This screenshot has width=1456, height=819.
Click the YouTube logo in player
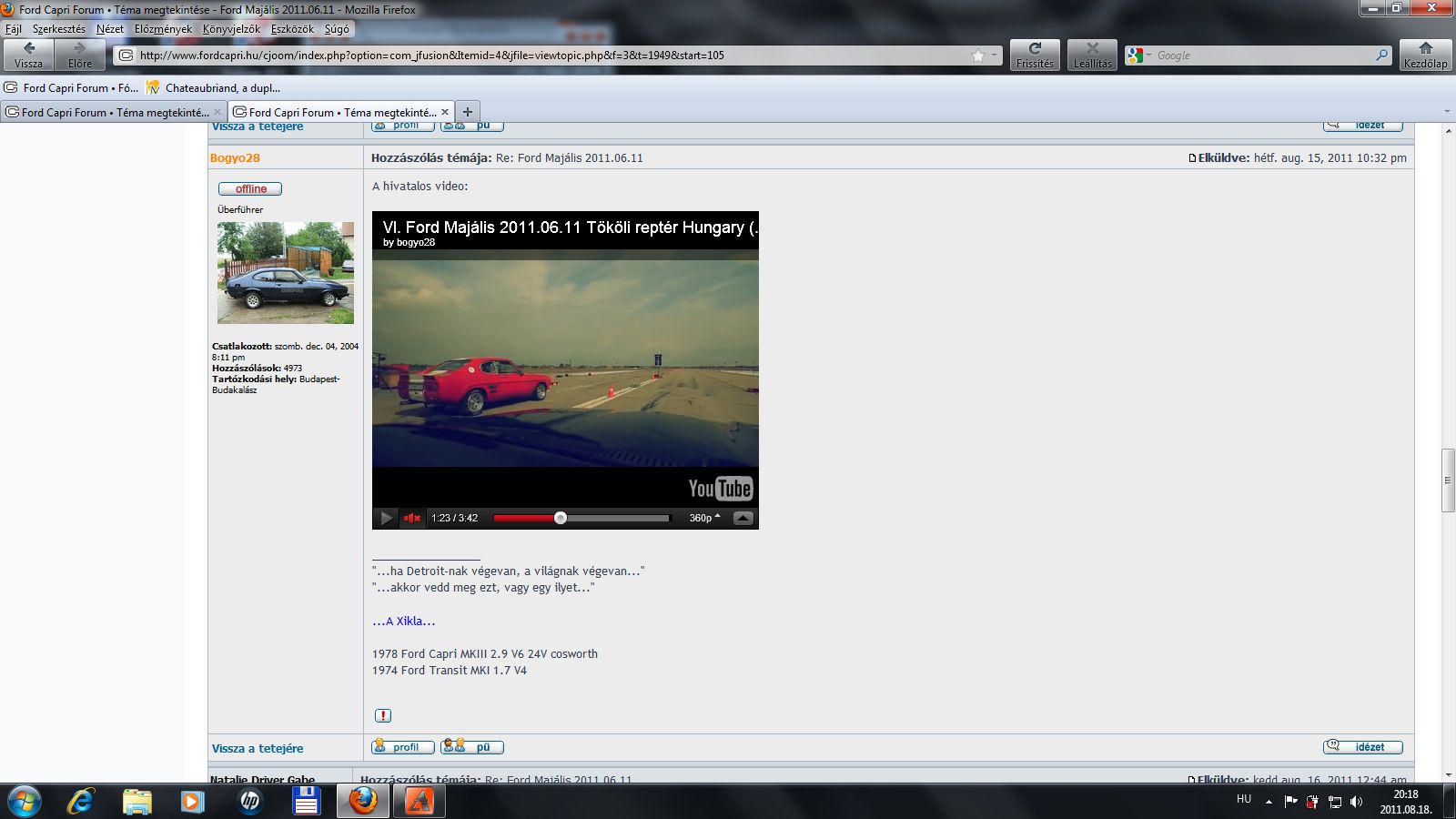pos(720,489)
